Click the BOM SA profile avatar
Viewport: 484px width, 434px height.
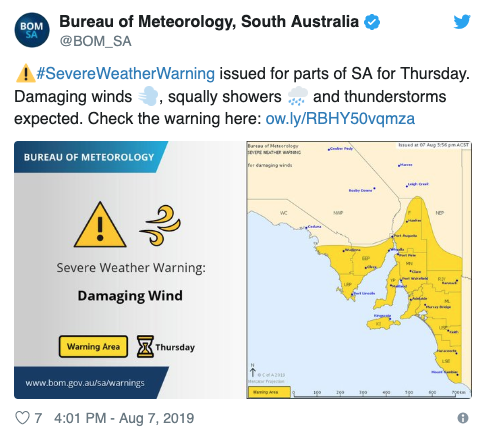[32, 30]
